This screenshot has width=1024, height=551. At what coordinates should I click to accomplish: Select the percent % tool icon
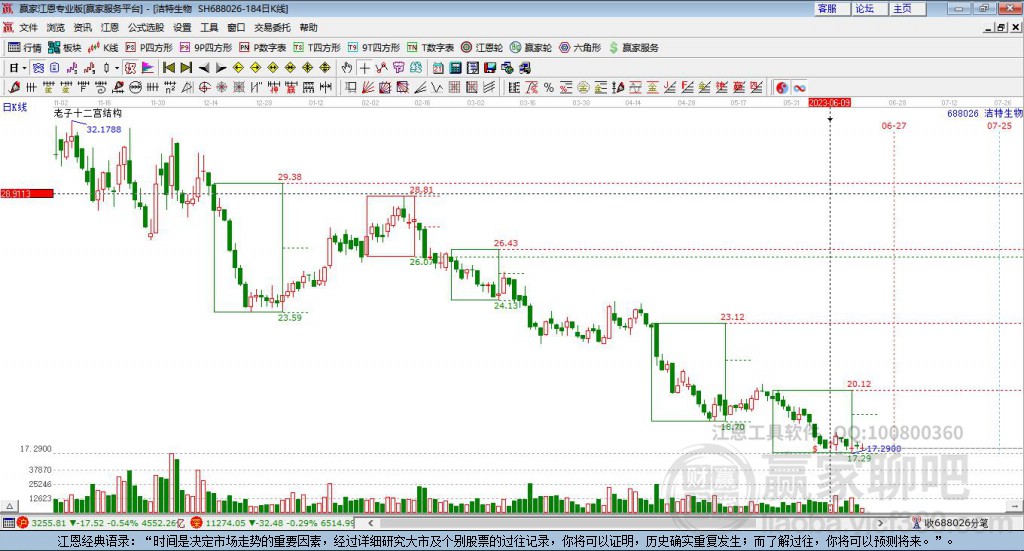pyautogui.click(x=549, y=87)
